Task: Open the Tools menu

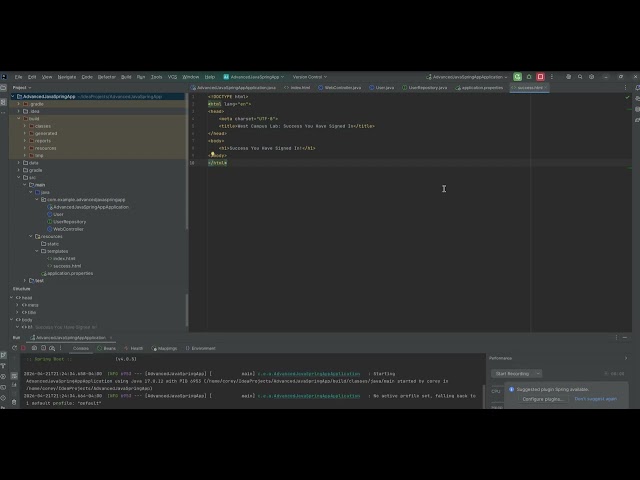Action: 156,77
